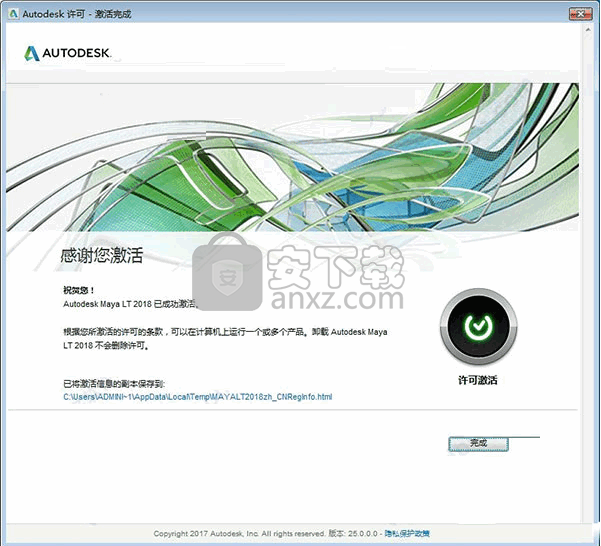Click the Autodesk logo in the header
This screenshot has height=546, width=601.
click(x=68, y=53)
